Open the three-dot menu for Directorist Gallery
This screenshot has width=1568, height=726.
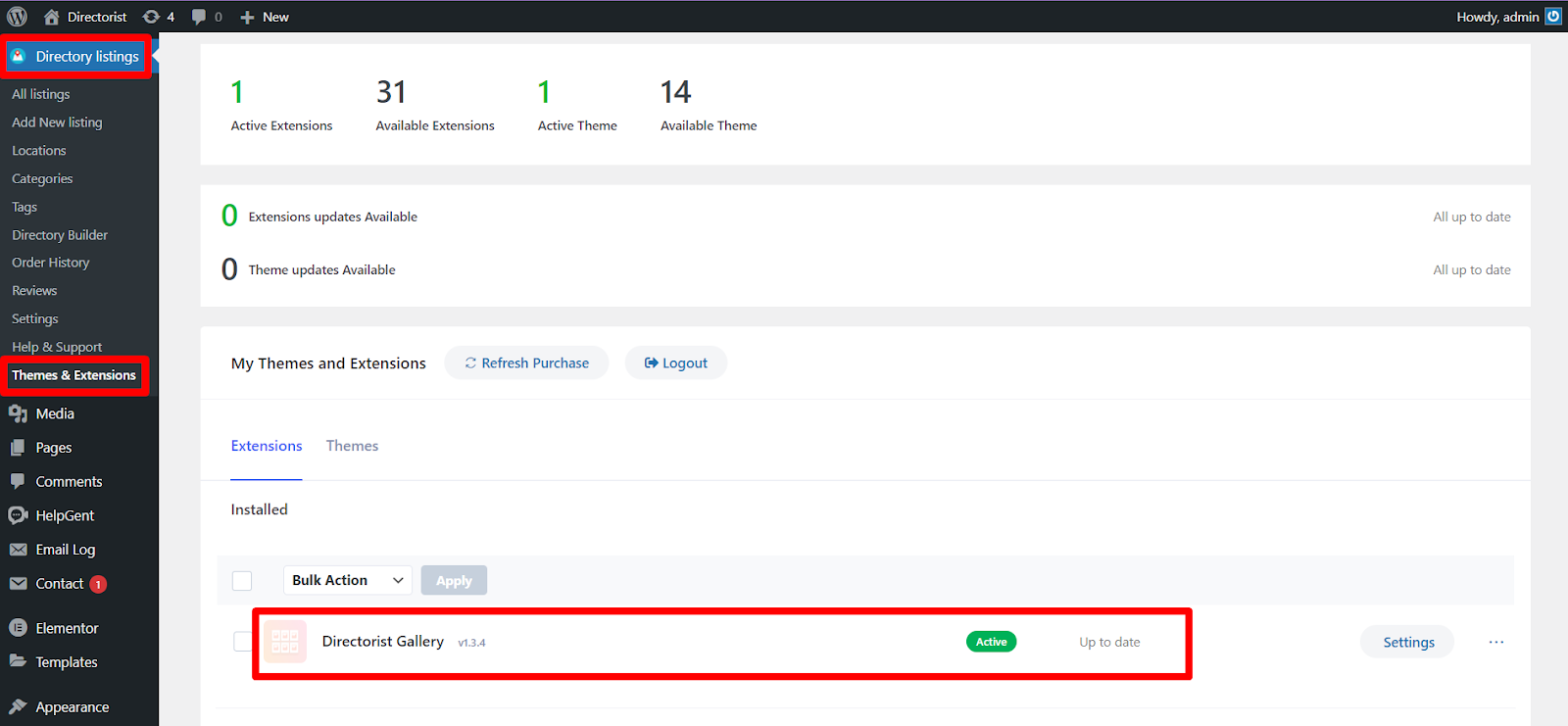pyautogui.click(x=1496, y=642)
